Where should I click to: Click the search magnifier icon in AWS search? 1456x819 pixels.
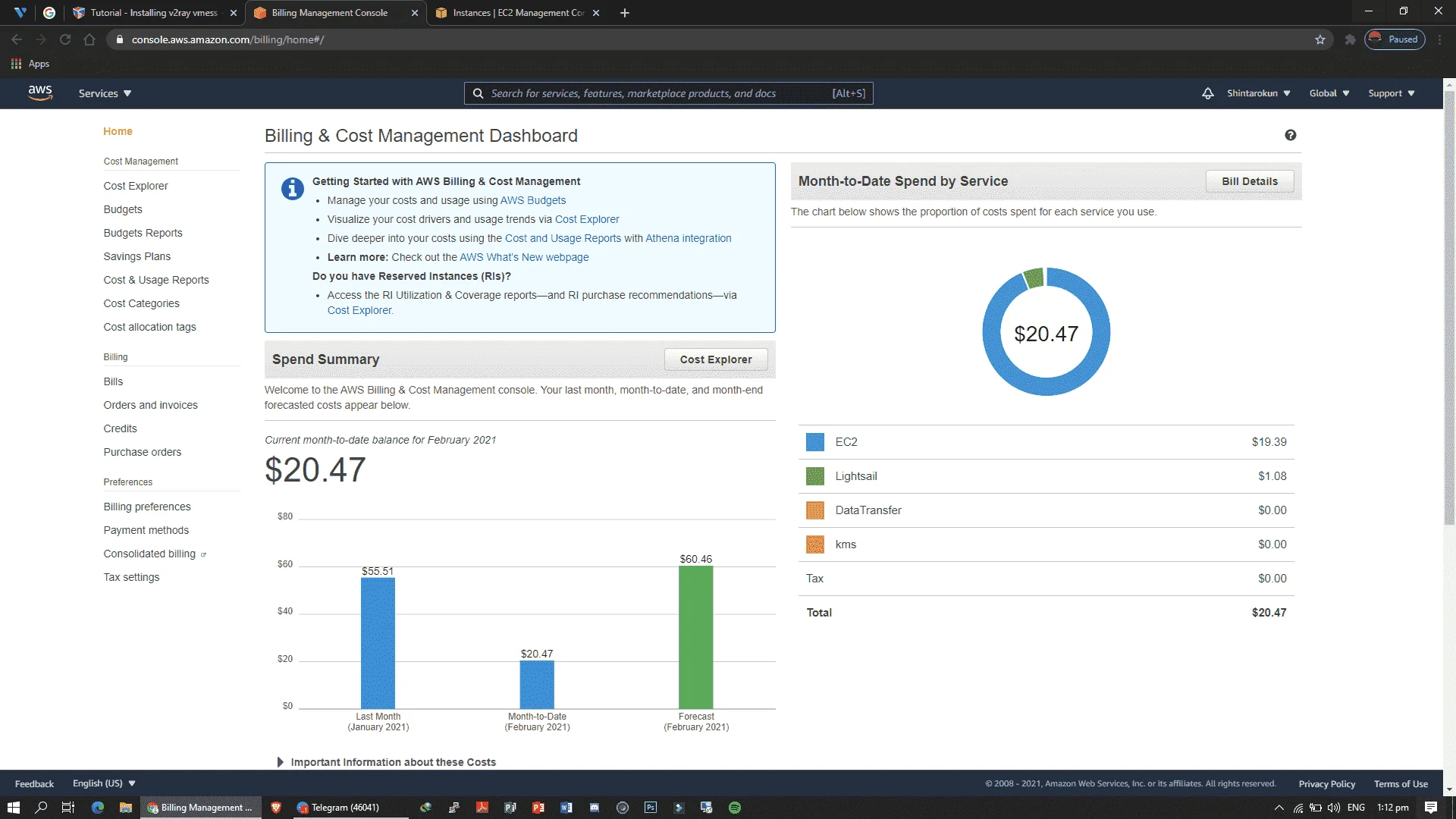(478, 93)
